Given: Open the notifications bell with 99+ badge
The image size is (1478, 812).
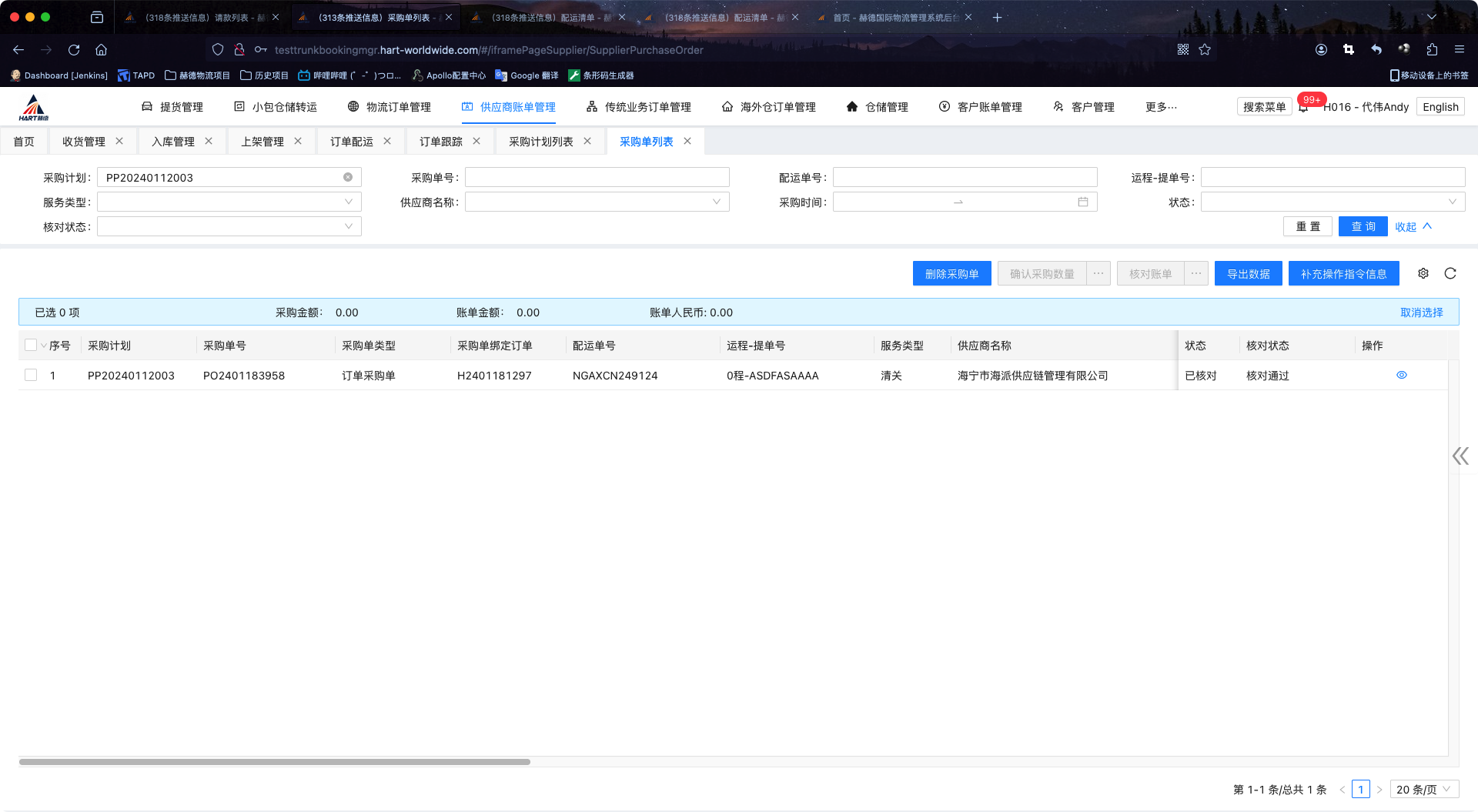Looking at the screenshot, I should coord(1303,108).
